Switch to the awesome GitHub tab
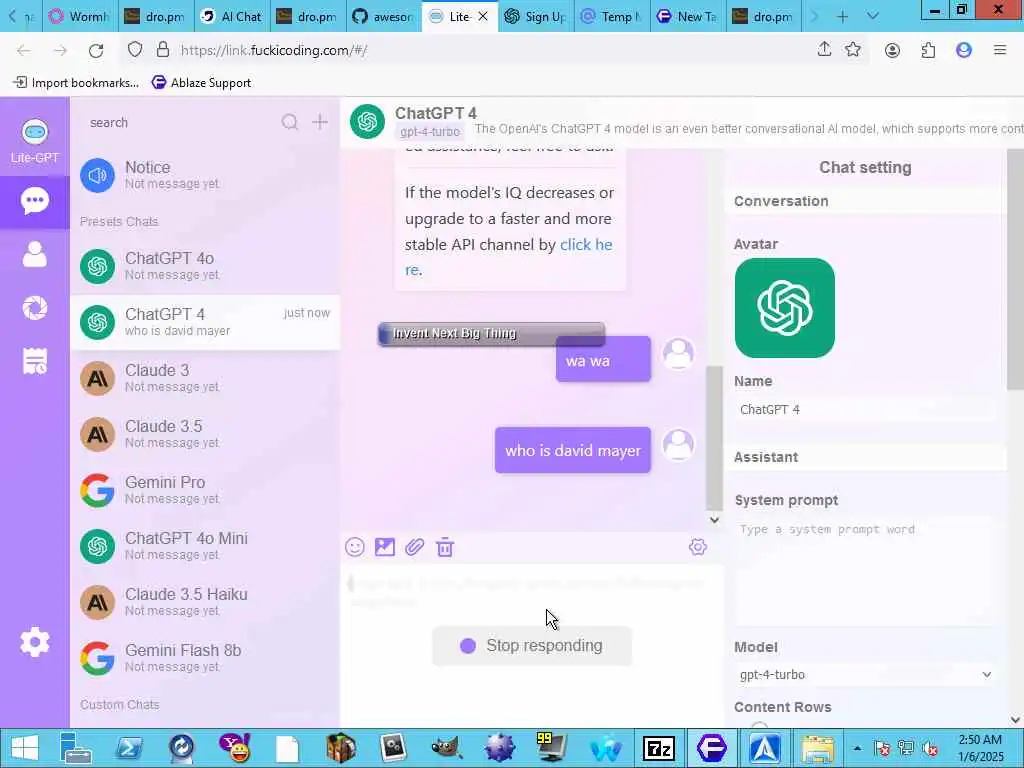The width and height of the screenshot is (1024, 768). [x=383, y=16]
